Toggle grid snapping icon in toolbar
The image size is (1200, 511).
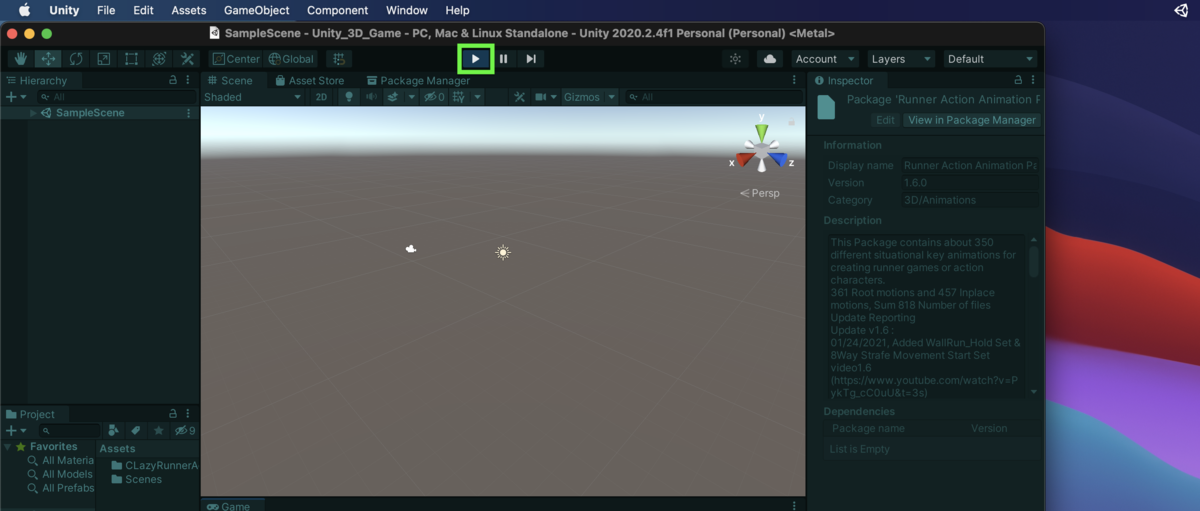[x=339, y=59]
